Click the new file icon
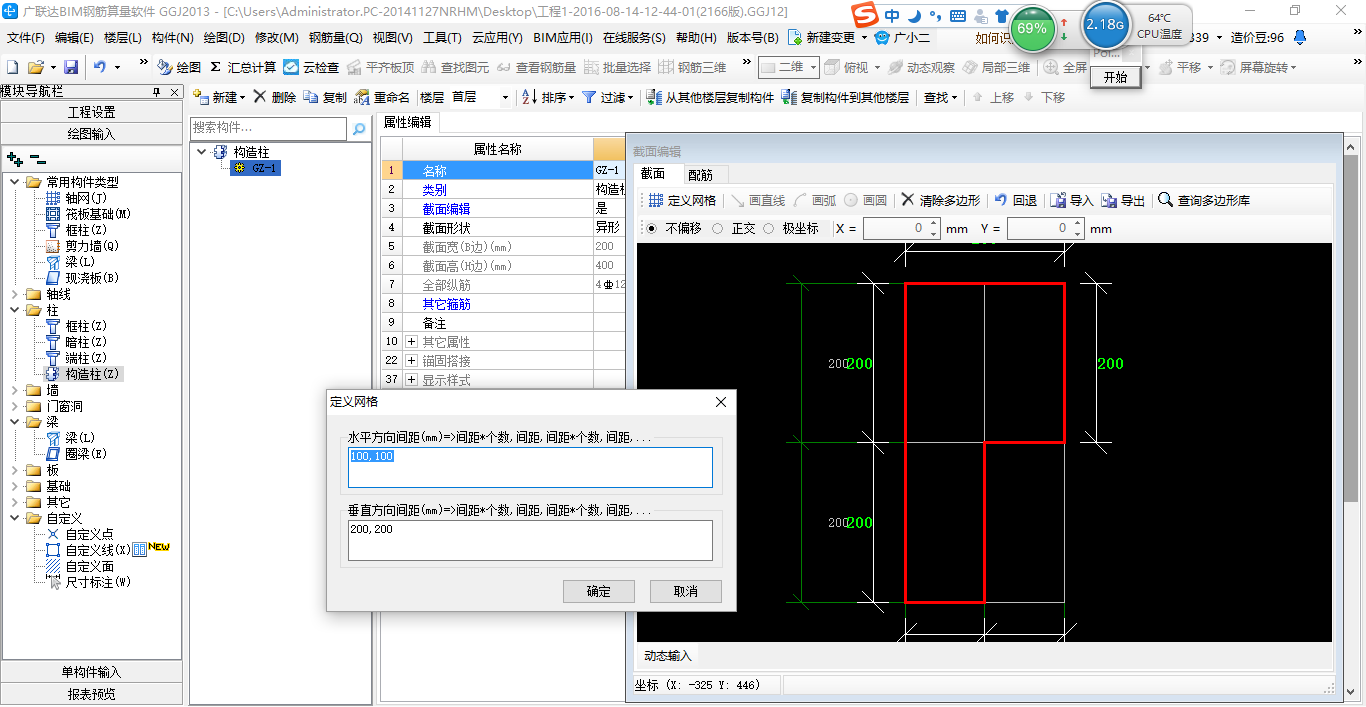This screenshot has width=1366, height=707. 12,67
